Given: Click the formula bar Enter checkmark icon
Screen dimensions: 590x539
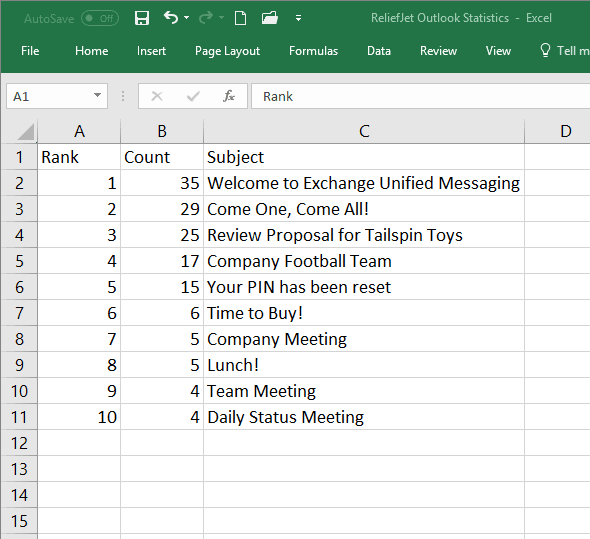Looking at the screenshot, I should [193, 97].
